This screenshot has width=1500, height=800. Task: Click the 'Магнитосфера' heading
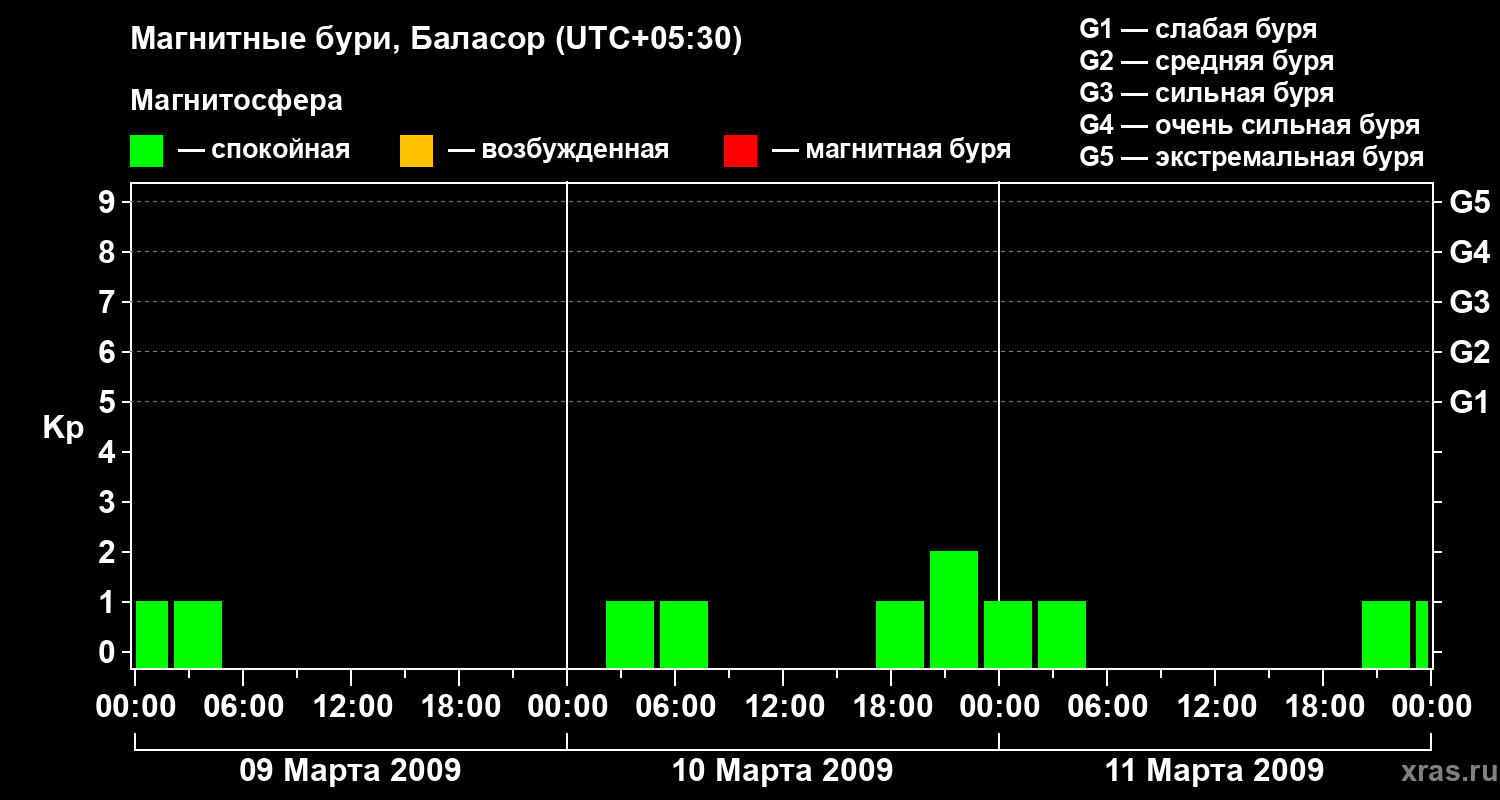(x=236, y=101)
